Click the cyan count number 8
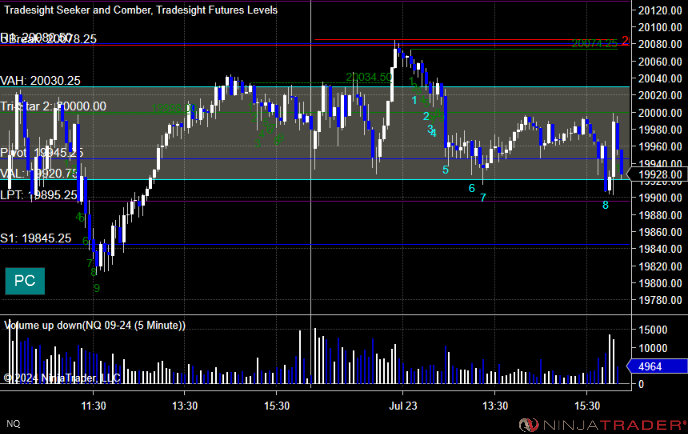The width and height of the screenshot is (688, 434). pos(606,205)
